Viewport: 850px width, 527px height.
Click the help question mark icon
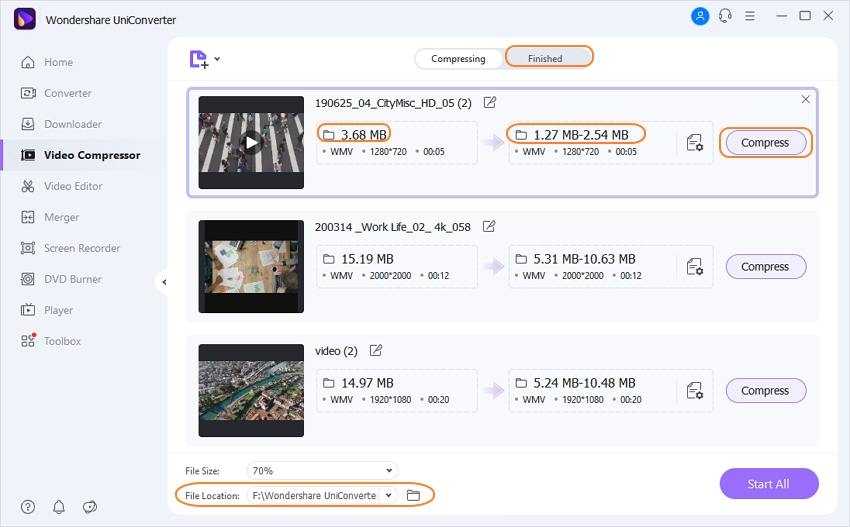click(28, 507)
